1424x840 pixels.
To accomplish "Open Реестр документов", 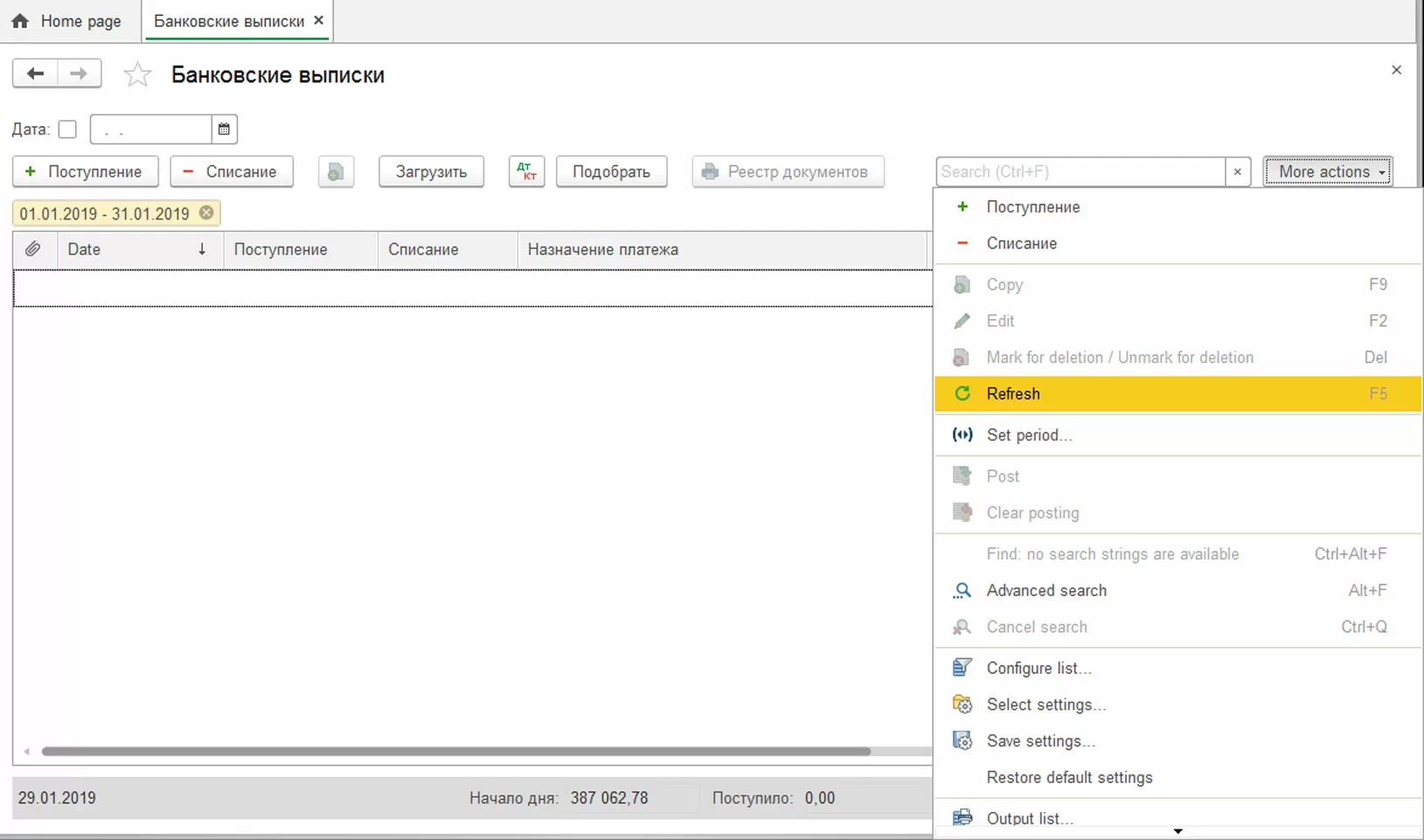I will 788,172.
